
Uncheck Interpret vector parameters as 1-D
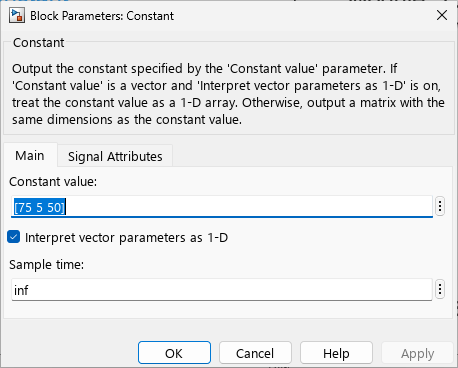(14, 237)
